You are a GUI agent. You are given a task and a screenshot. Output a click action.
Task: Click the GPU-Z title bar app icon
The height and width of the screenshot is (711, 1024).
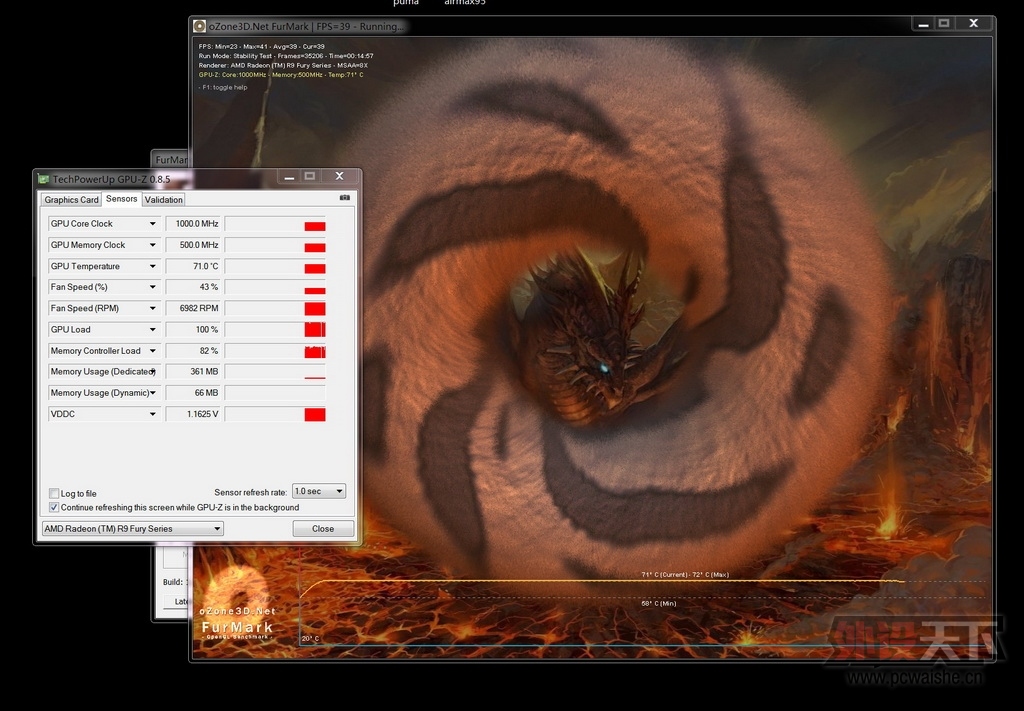(44, 178)
